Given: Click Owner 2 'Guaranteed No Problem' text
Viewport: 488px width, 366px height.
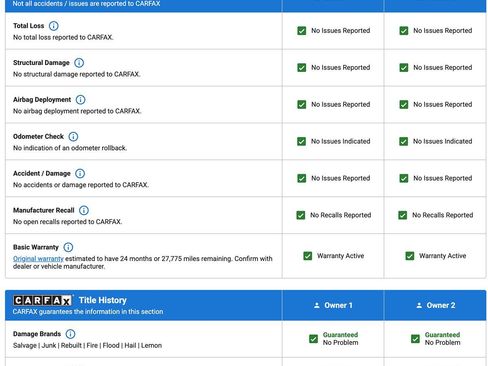Looking at the screenshot, I should pyautogui.click(x=442, y=339).
